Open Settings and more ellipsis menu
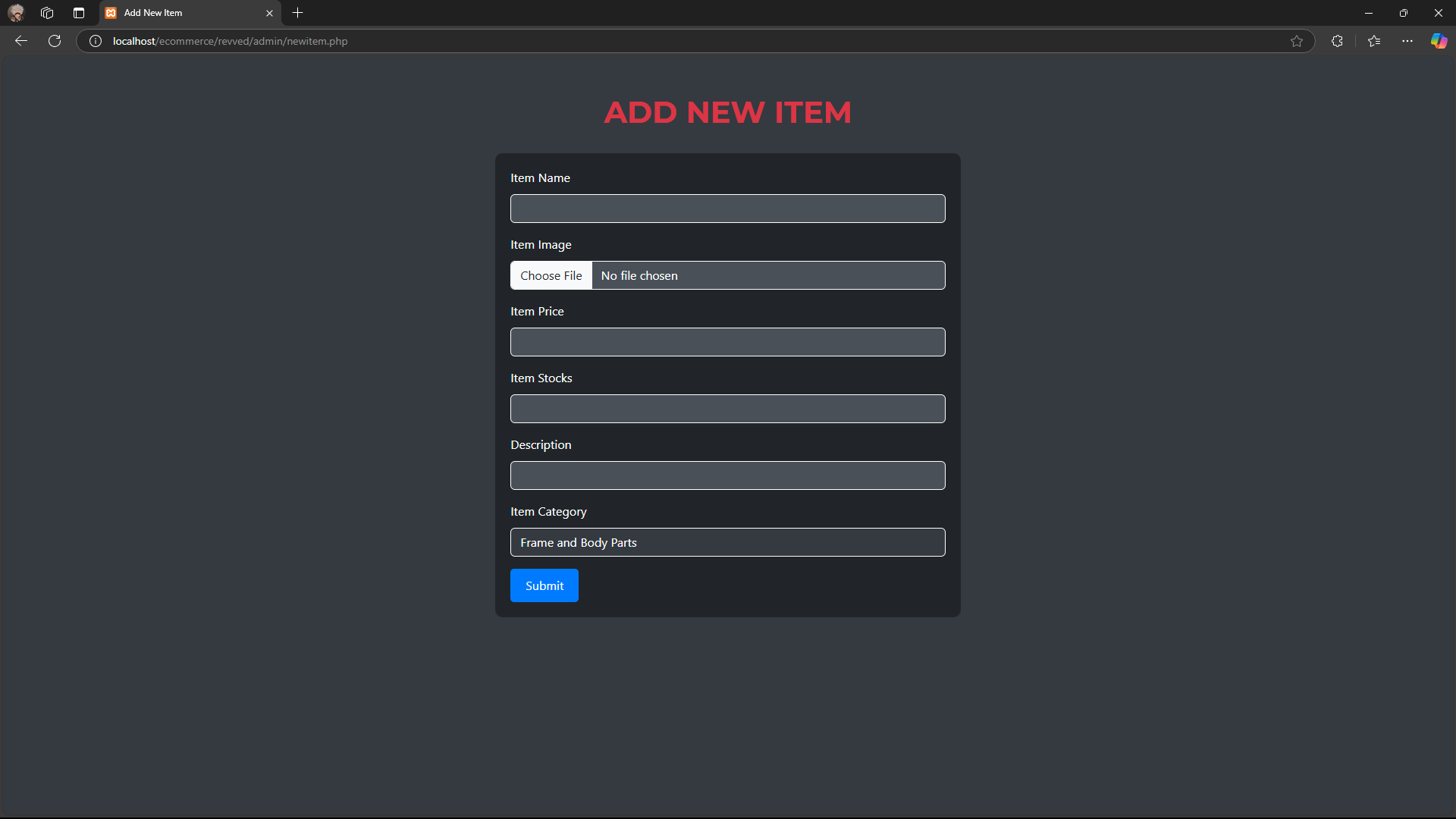The image size is (1456, 819). coord(1407,41)
